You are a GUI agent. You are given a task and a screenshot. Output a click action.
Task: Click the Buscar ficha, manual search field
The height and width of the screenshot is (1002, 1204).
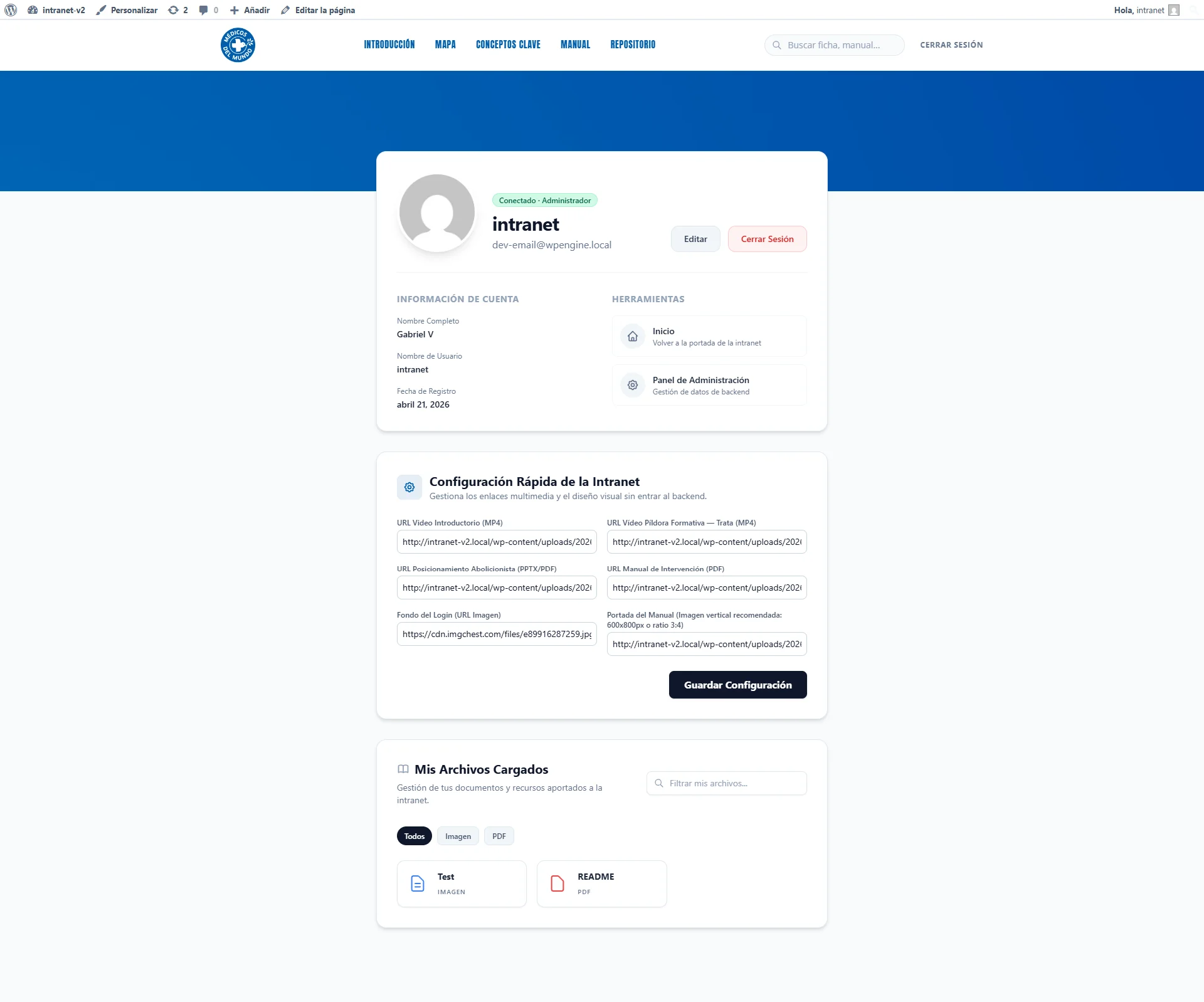834,45
